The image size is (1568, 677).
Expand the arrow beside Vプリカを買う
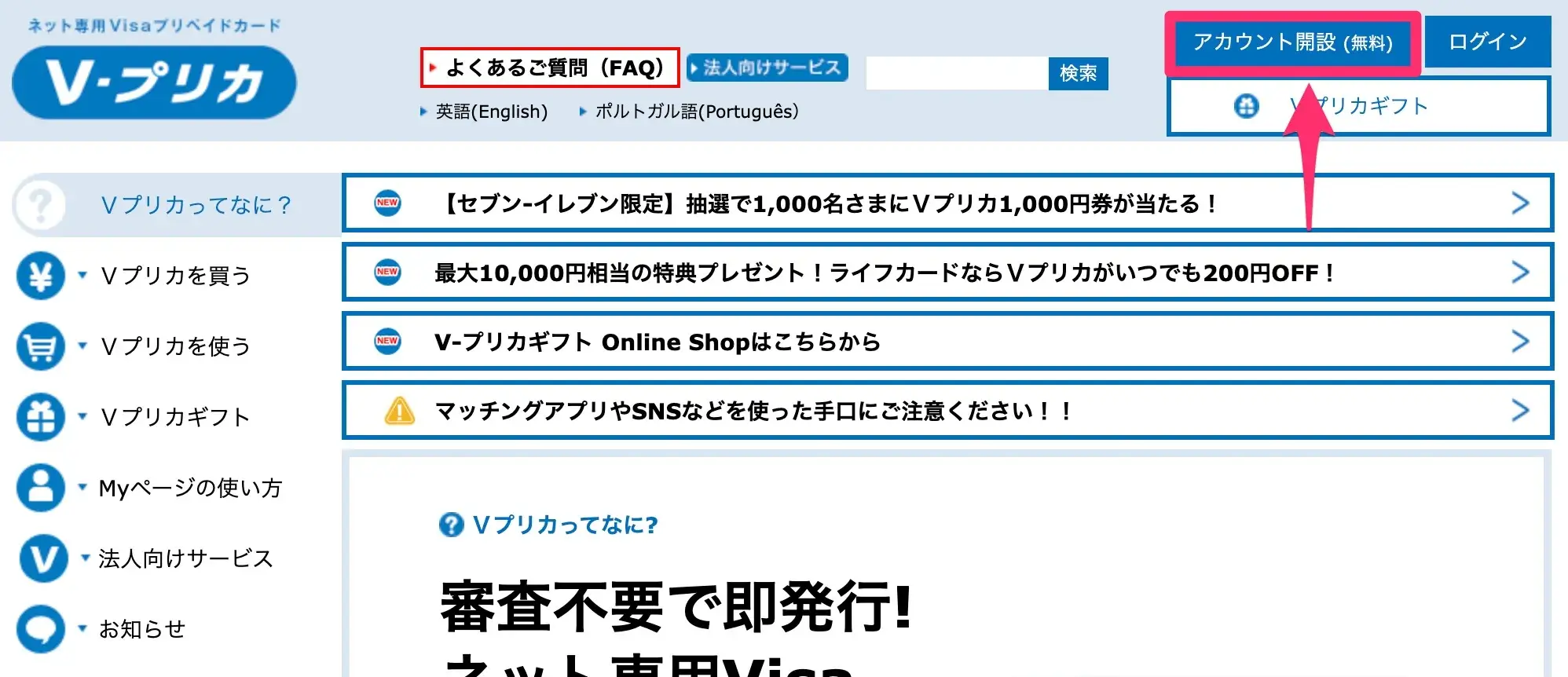(x=82, y=275)
